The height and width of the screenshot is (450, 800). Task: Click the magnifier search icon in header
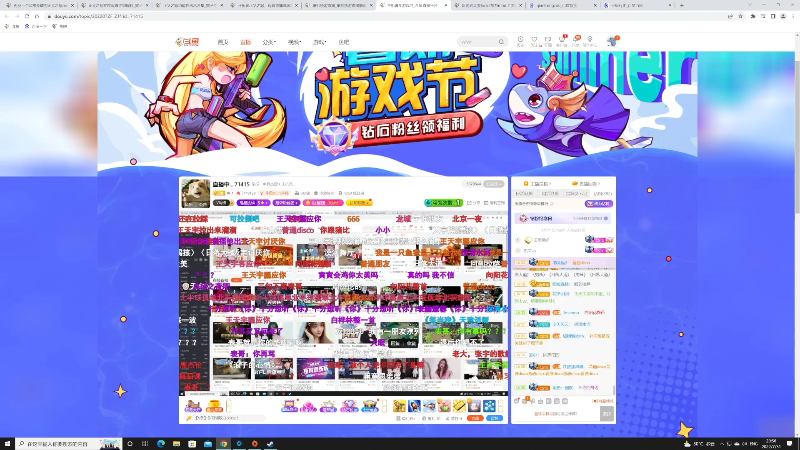502,42
